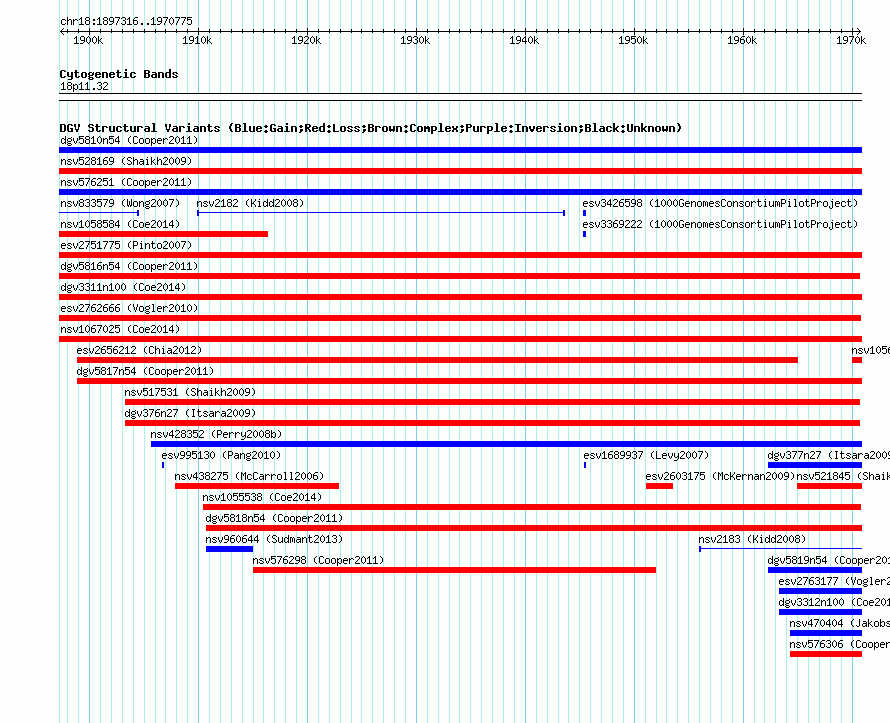Viewport: 890px width, 723px height.
Task: Select the esv2751775 (Pinto2007) variant label
Action: 126,245
